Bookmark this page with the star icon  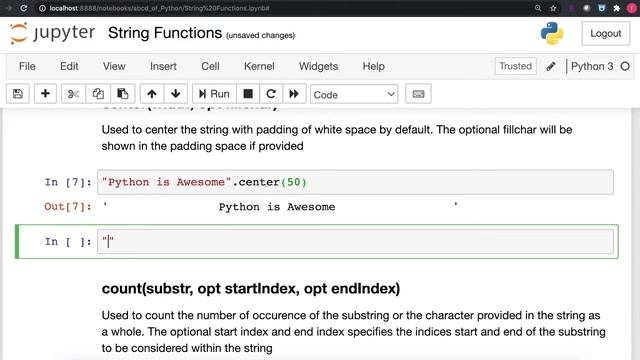[553, 8]
